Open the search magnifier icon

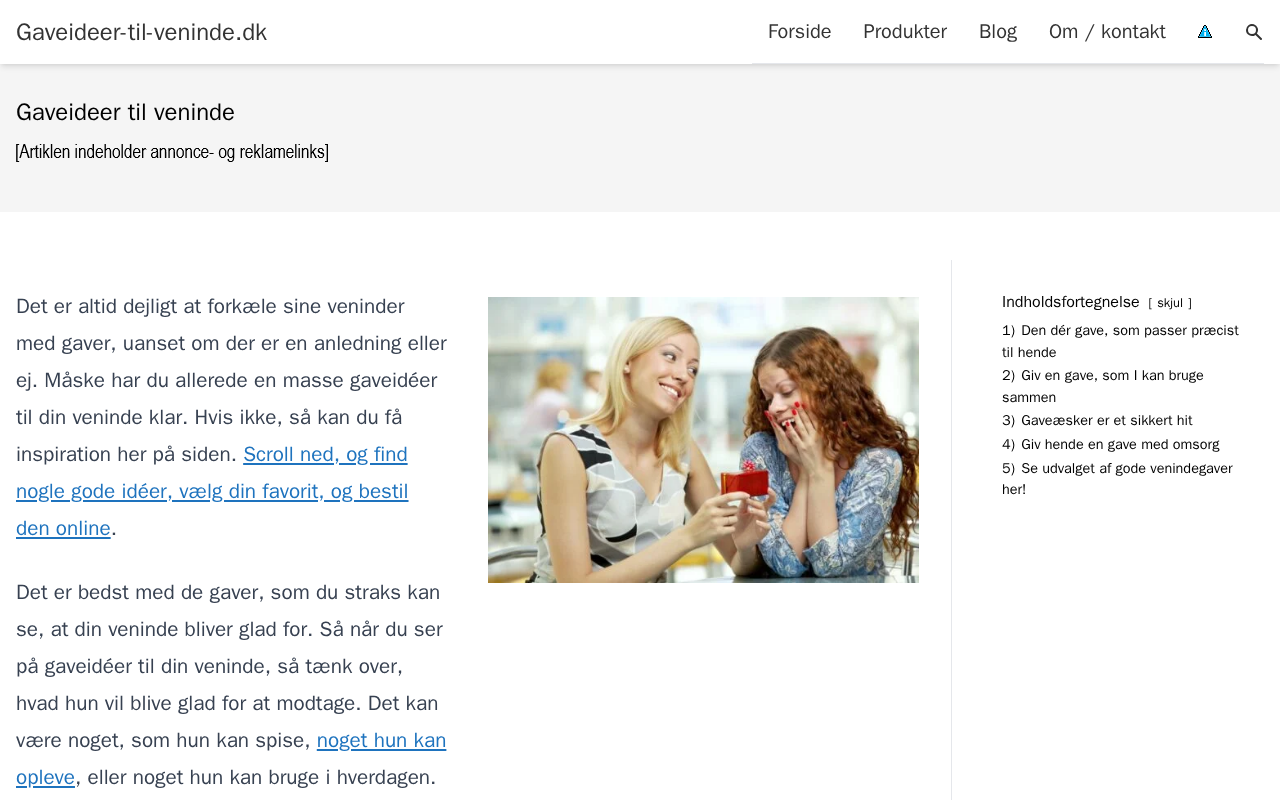1254,32
